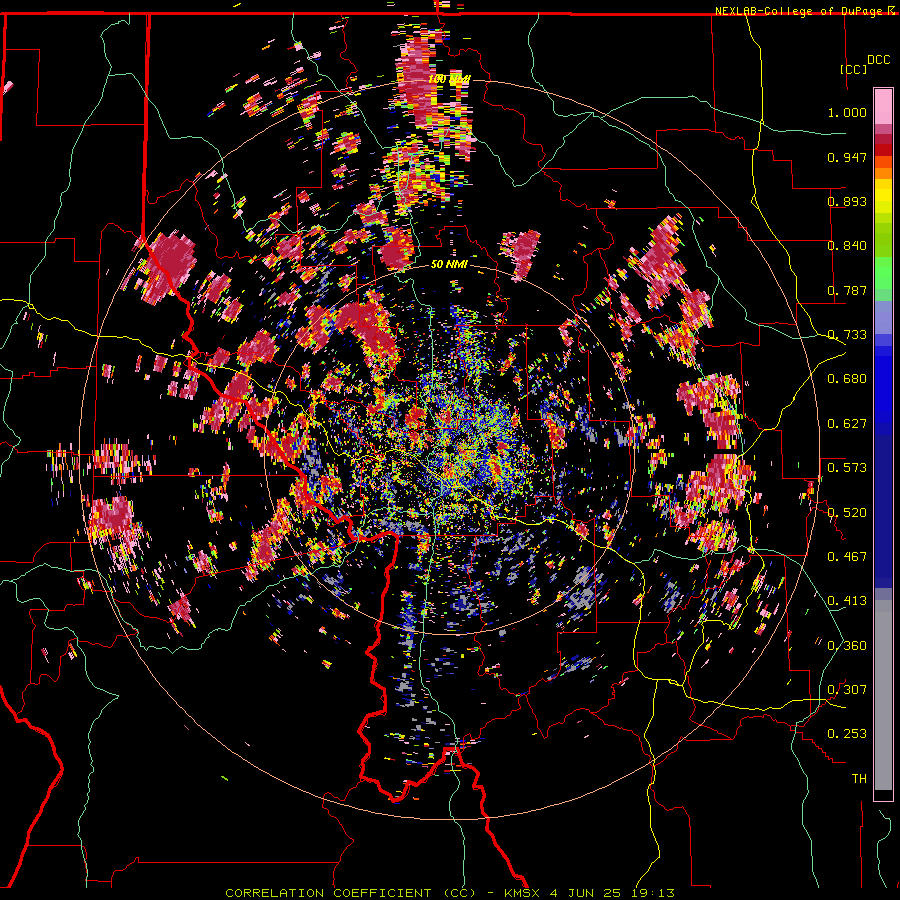Select the 0.840 scale value
Image resolution: width=900 pixels, height=900 pixels.
(x=847, y=246)
